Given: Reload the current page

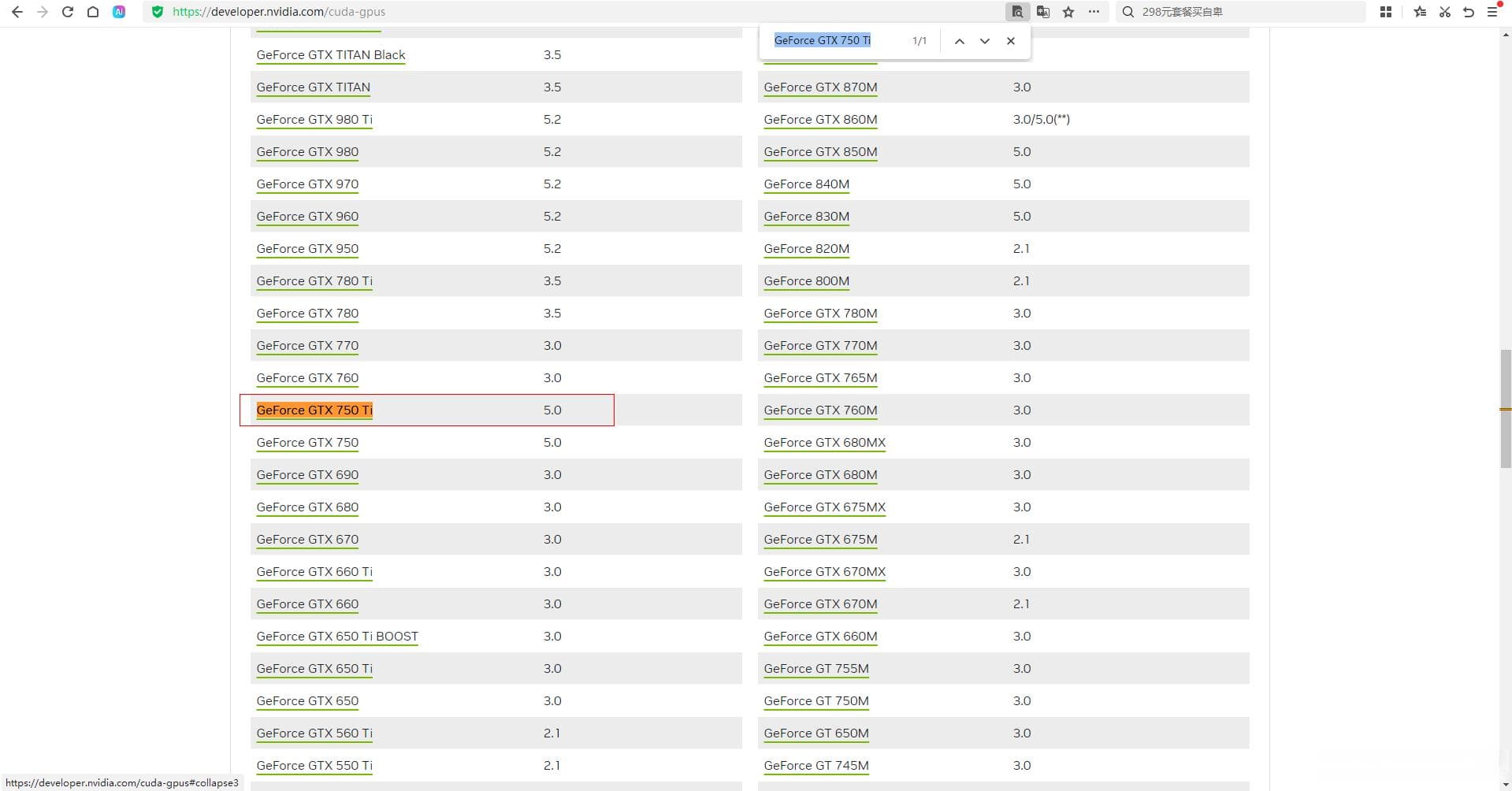Looking at the screenshot, I should click(x=68, y=12).
